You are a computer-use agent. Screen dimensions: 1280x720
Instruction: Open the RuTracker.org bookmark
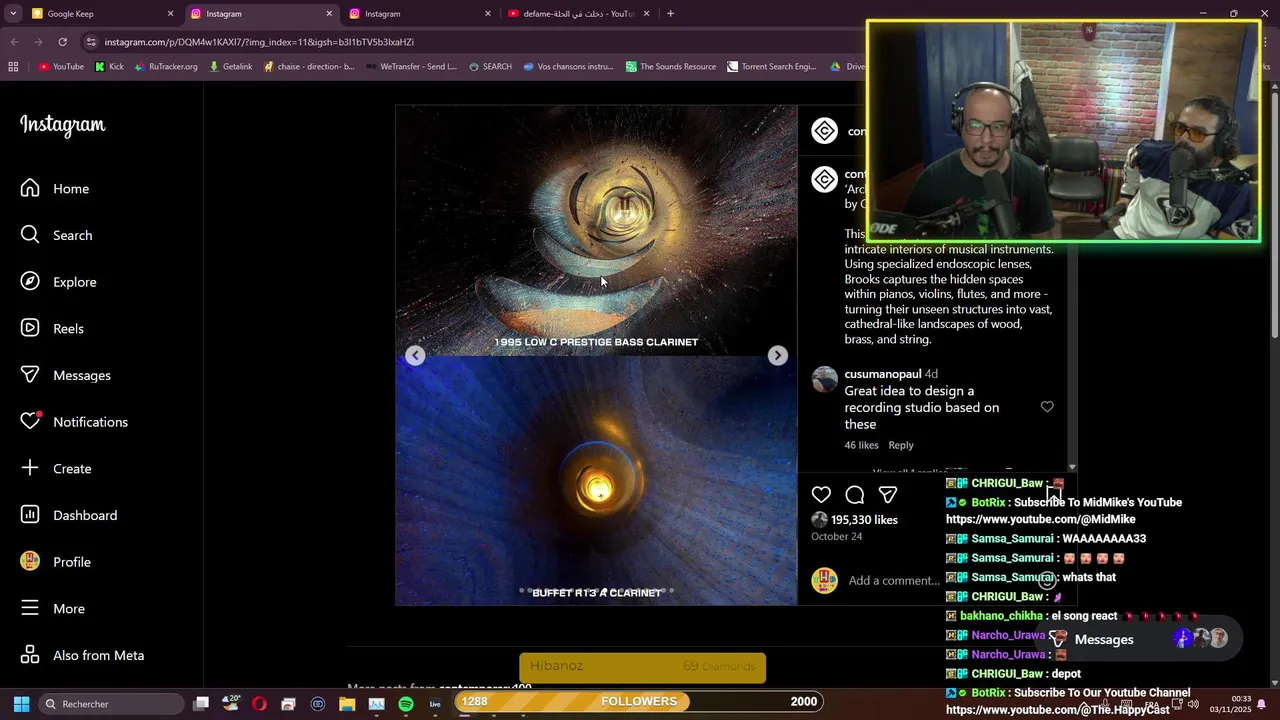(165, 67)
